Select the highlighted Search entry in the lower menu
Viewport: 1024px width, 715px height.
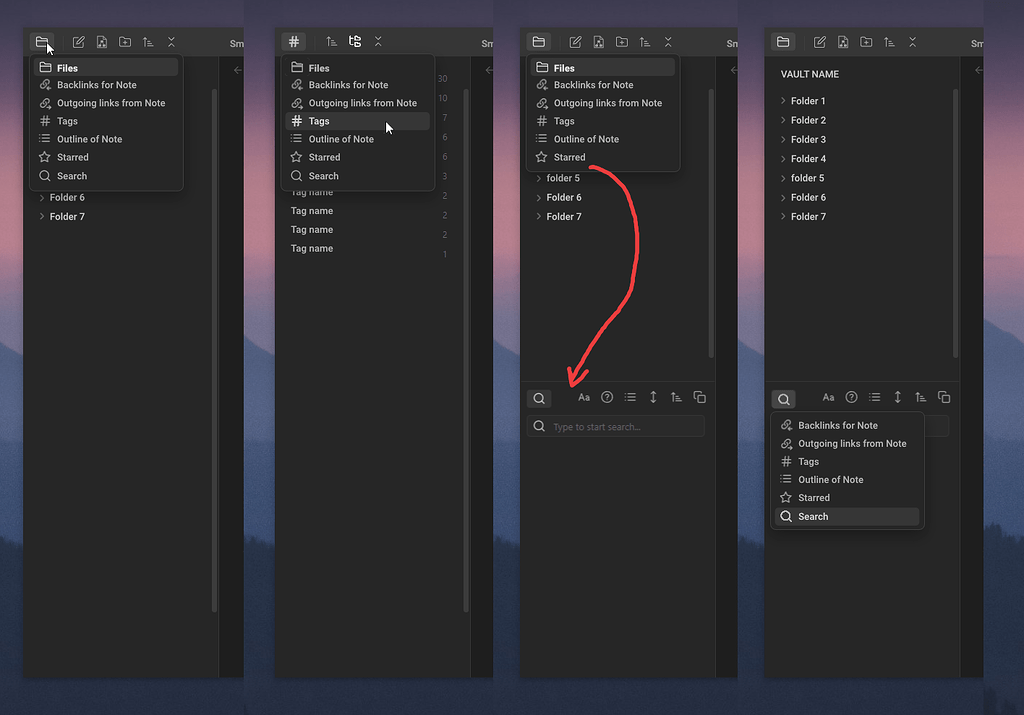[812, 516]
